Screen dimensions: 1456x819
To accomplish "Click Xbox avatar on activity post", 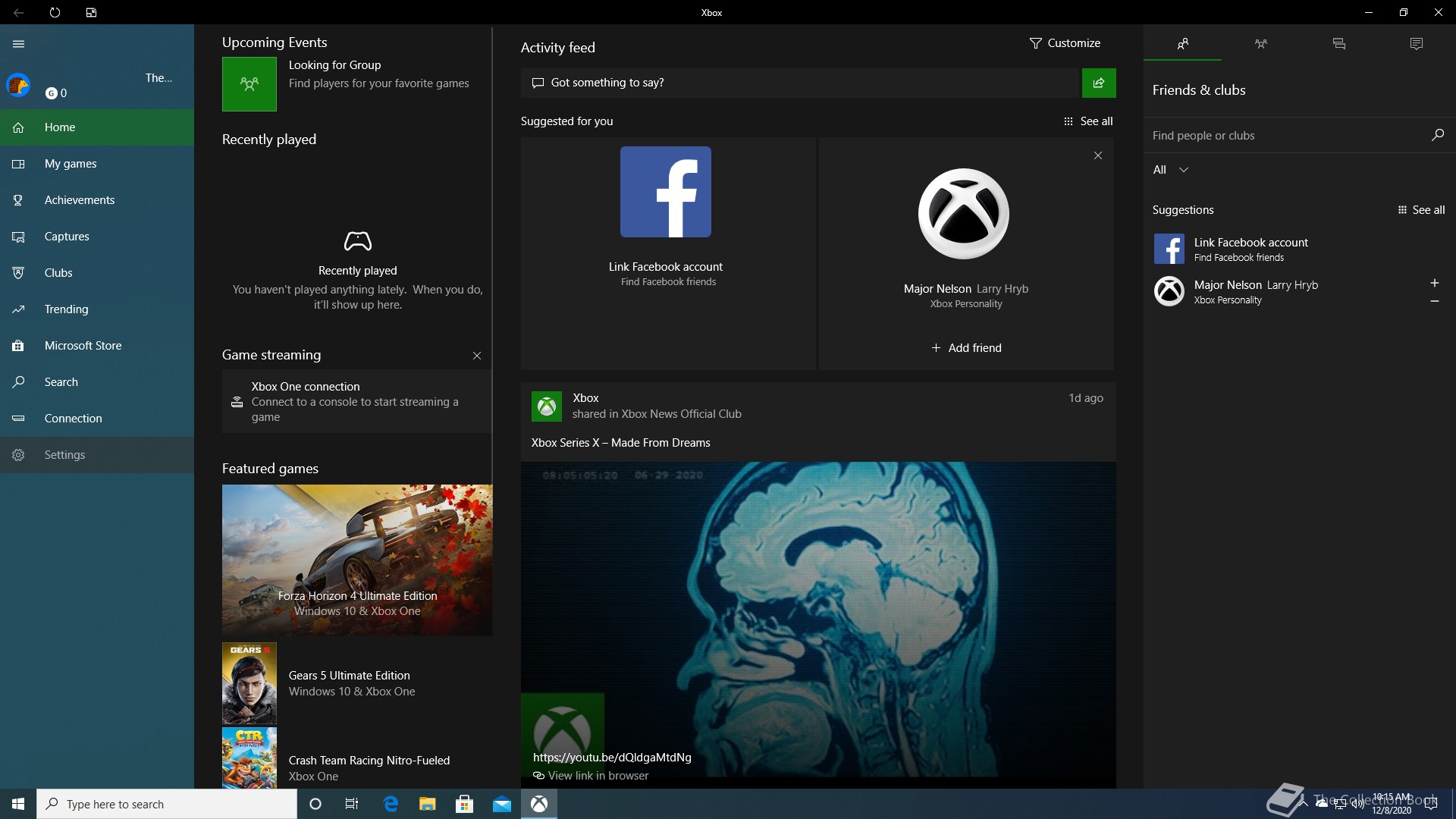I will (547, 406).
